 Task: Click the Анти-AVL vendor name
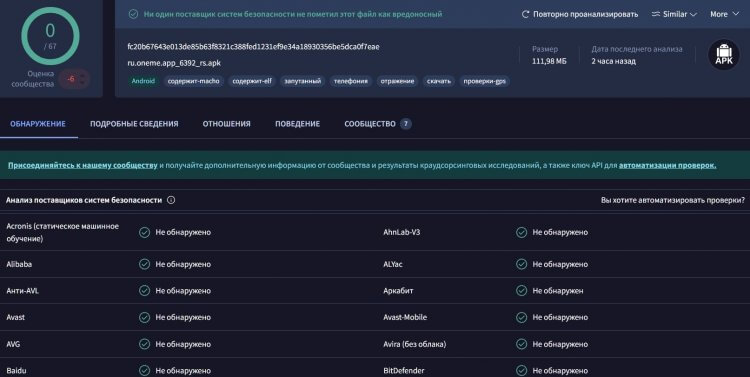[22, 290]
